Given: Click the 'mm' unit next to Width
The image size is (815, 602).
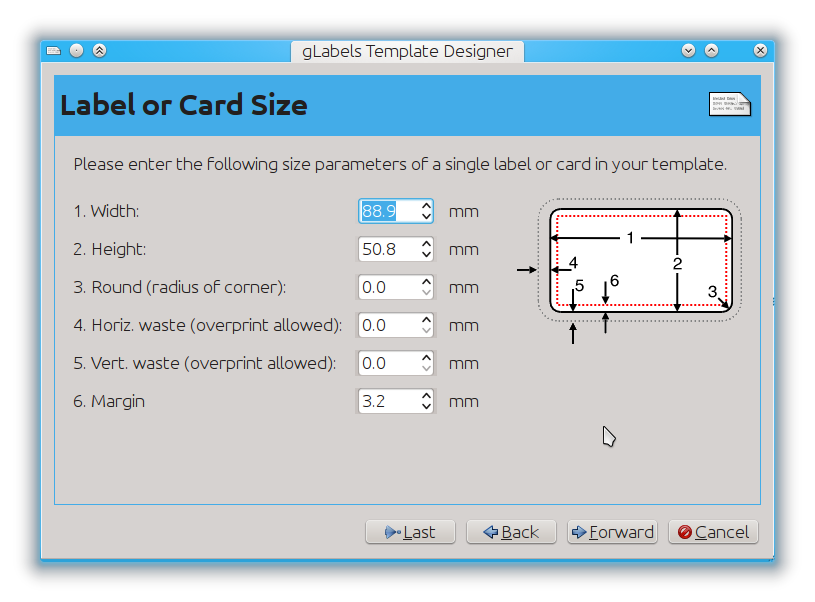Looking at the screenshot, I should [464, 212].
